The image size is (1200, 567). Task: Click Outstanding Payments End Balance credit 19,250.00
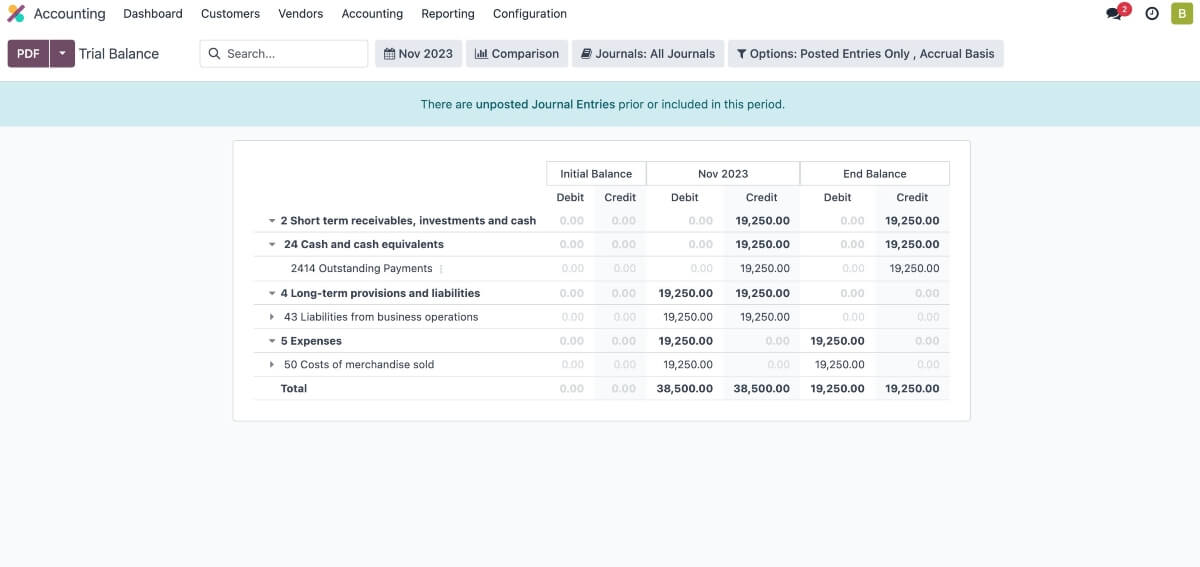point(915,268)
